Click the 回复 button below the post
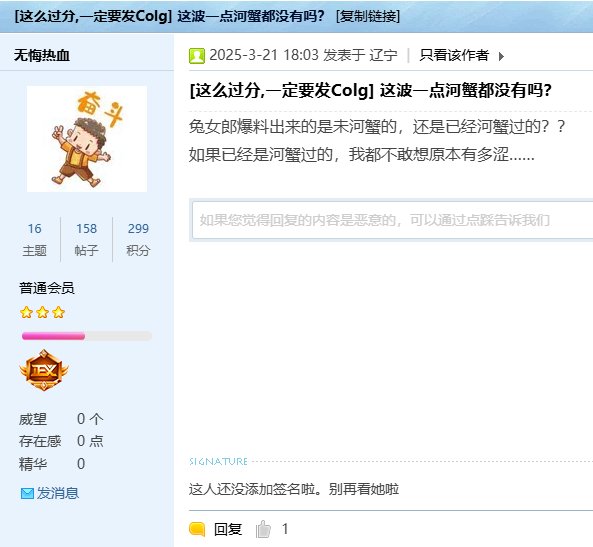Image resolution: width=593 pixels, height=547 pixels. (x=228, y=529)
